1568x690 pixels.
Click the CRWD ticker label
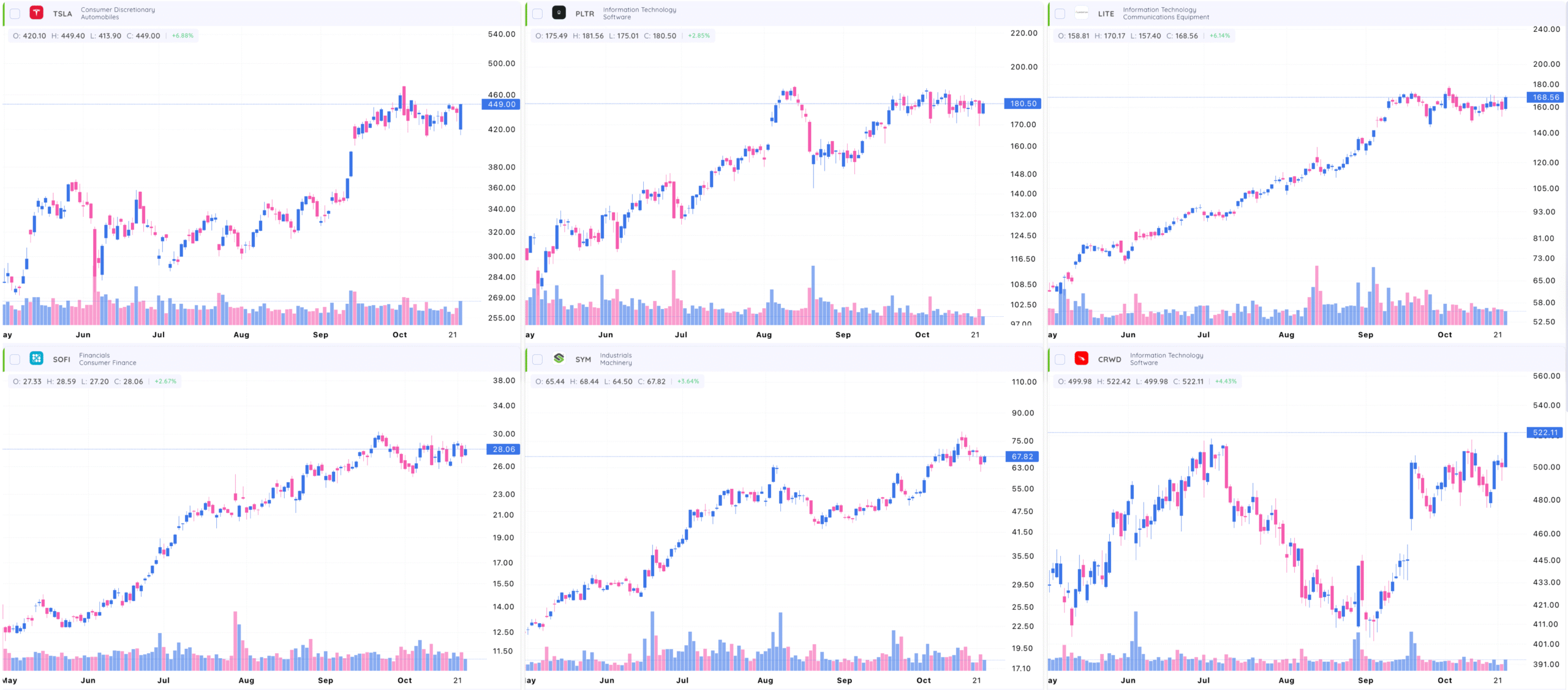[1109, 359]
